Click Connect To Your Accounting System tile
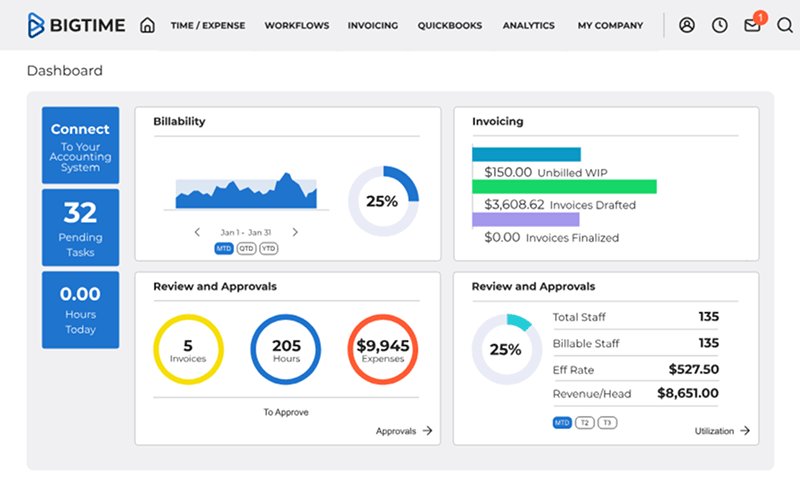This screenshot has height=484, width=800. pos(80,146)
